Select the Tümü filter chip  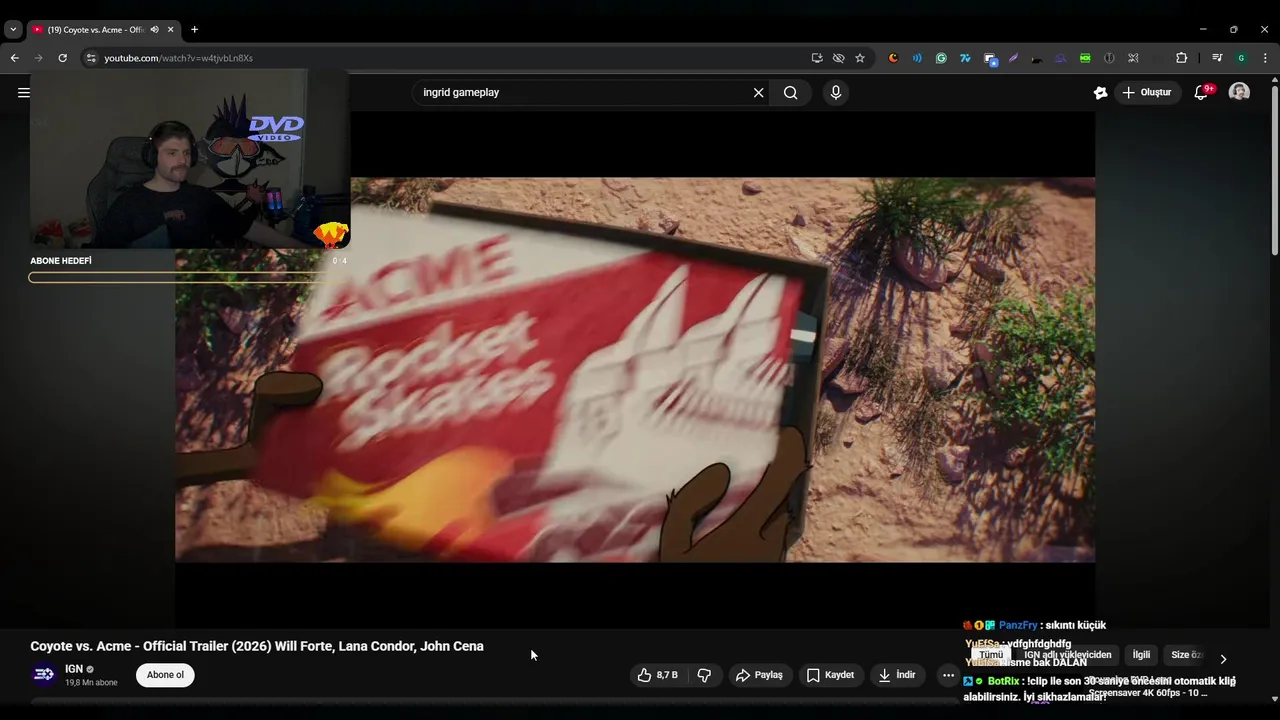(991, 655)
